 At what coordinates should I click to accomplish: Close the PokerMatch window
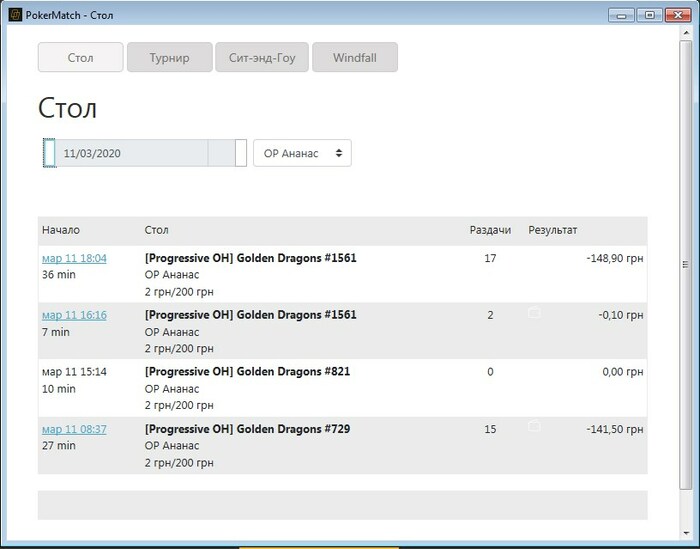click(x=678, y=15)
